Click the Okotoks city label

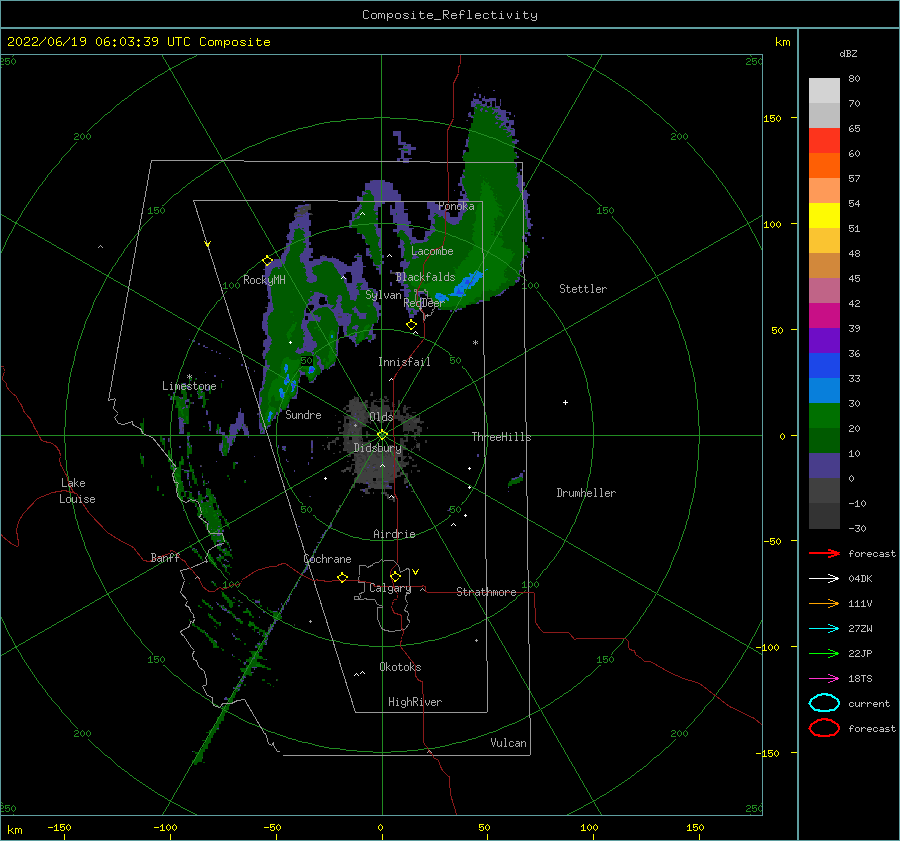click(400, 667)
